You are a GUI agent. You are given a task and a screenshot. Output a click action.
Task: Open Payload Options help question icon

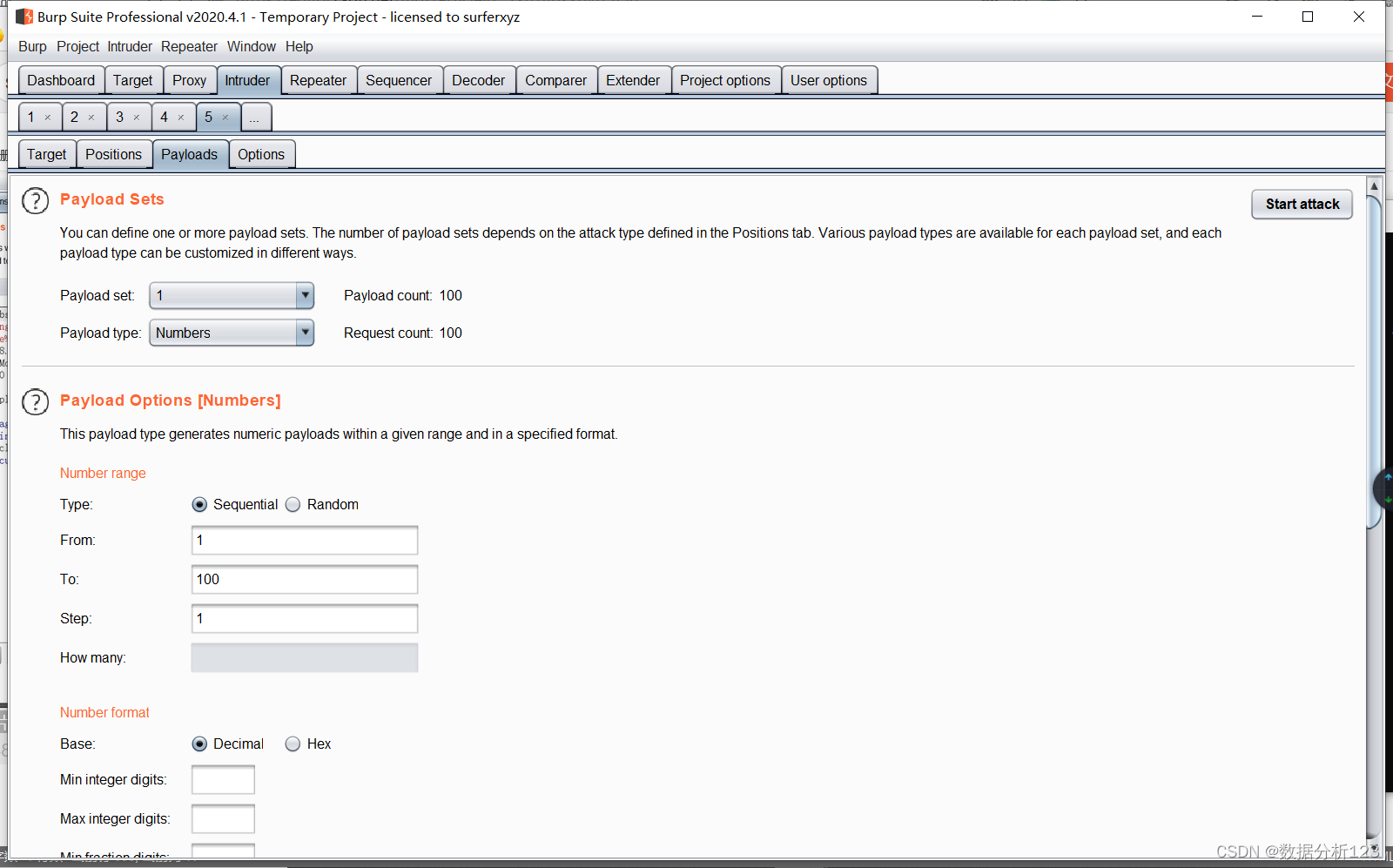35,402
